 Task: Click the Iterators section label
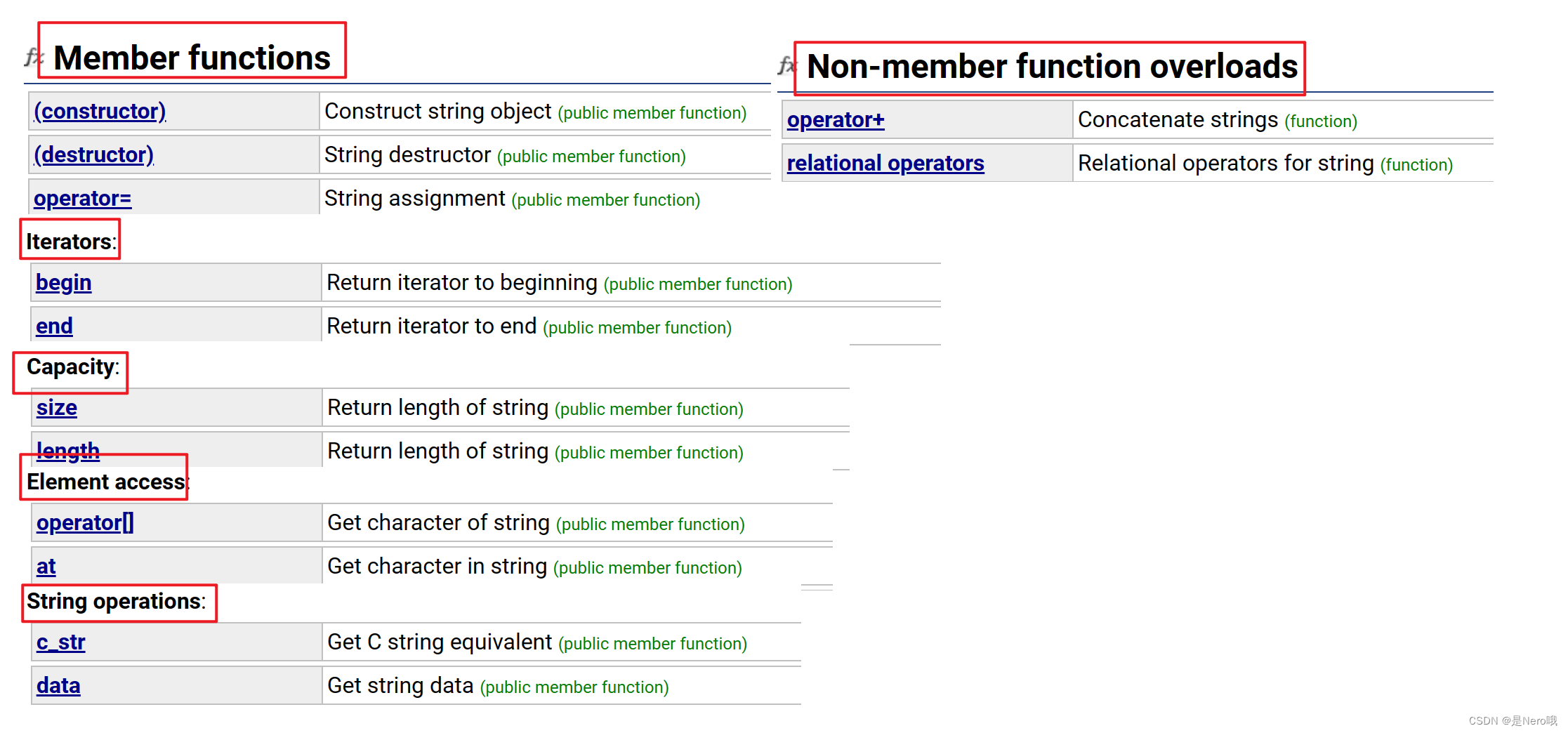pos(71,242)
